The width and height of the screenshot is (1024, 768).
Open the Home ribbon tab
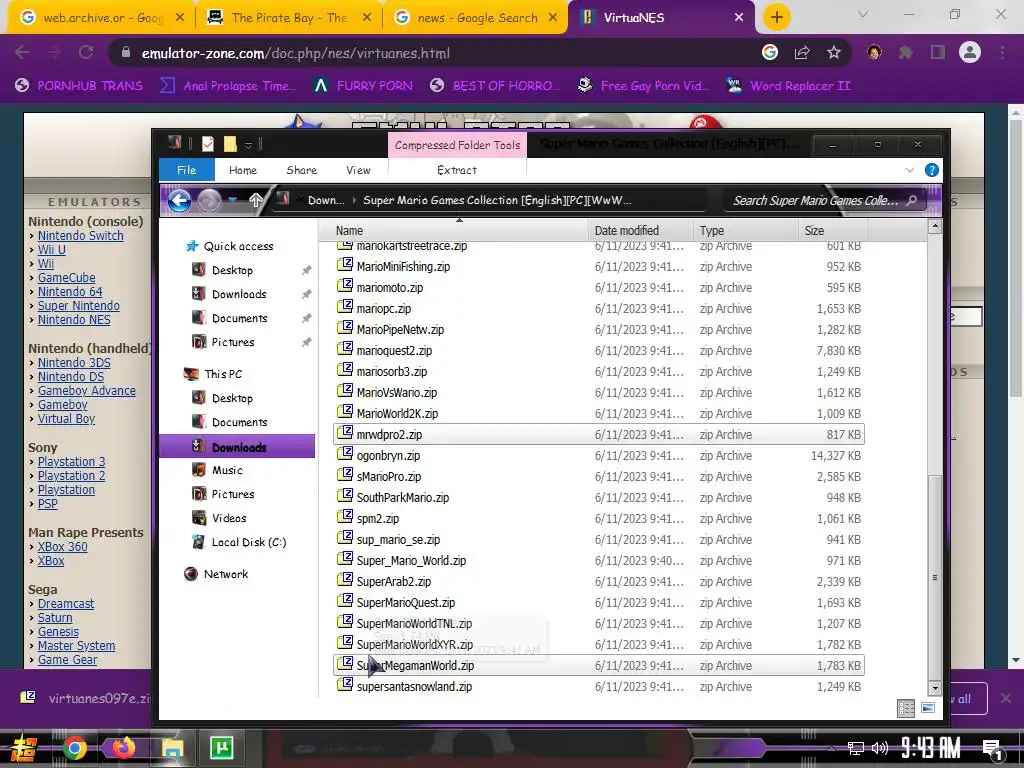(x=243, y=170)
